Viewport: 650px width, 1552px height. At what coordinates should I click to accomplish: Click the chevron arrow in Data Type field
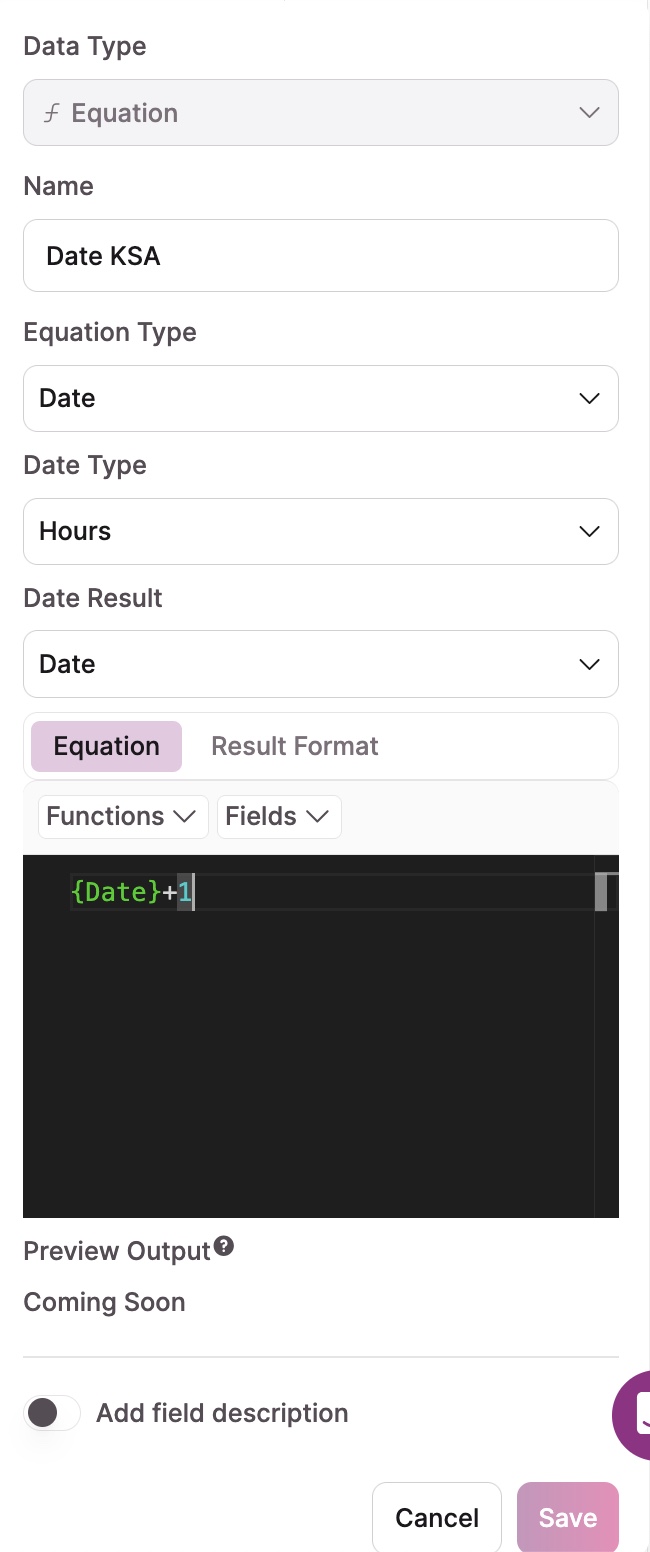click(589, 113)
